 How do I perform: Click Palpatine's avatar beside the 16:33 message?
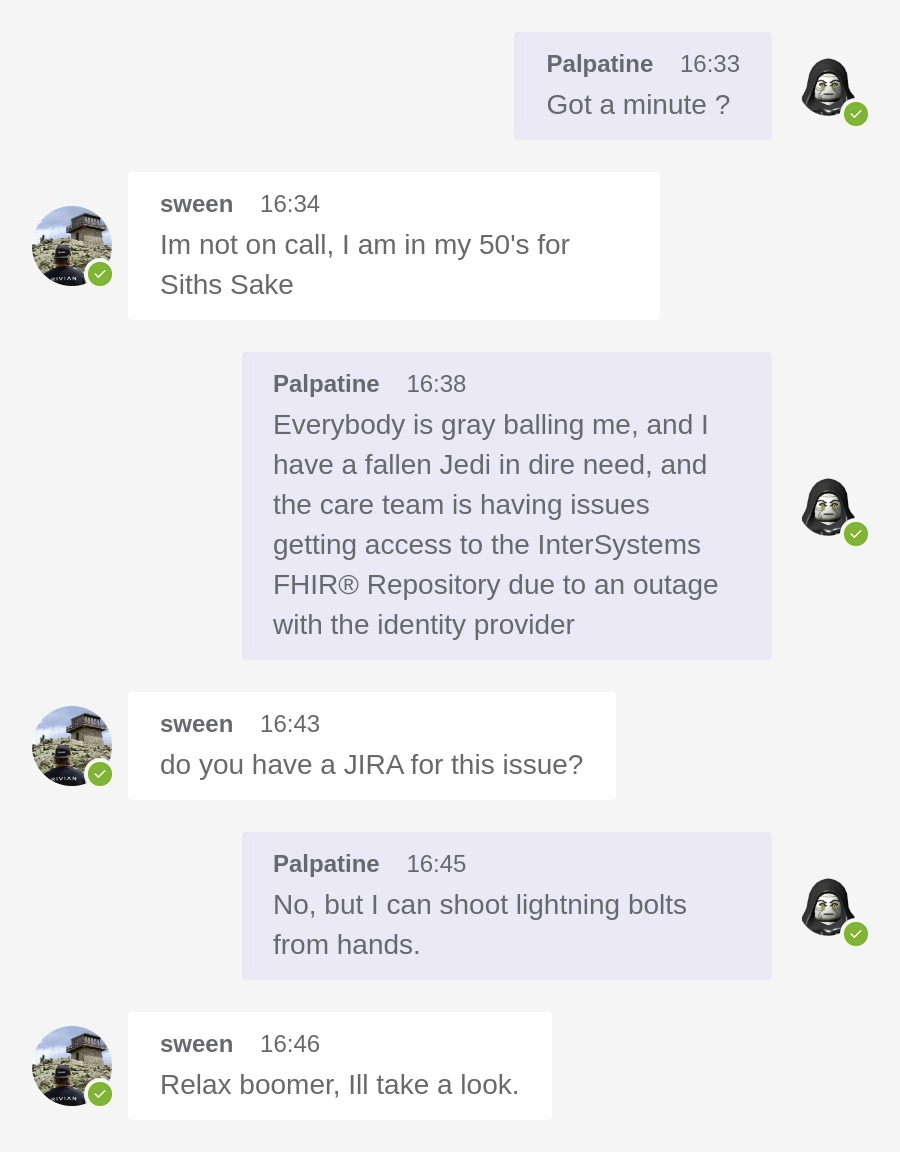click(x=827, y=86)
